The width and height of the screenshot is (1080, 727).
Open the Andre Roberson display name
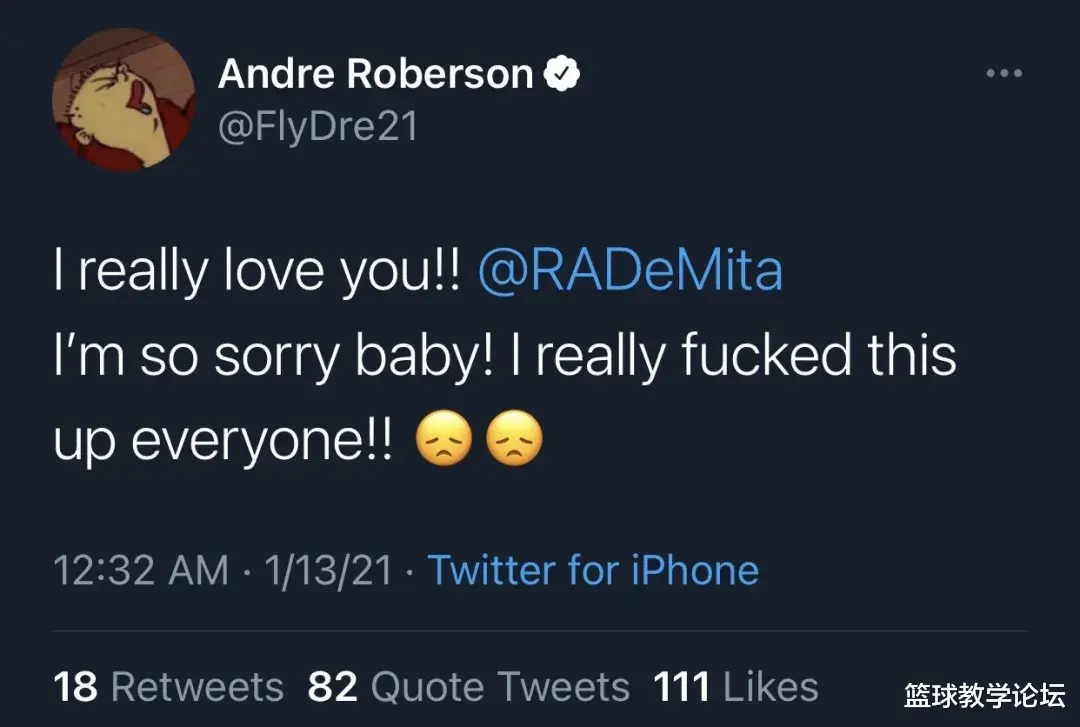tap(375, 74)
